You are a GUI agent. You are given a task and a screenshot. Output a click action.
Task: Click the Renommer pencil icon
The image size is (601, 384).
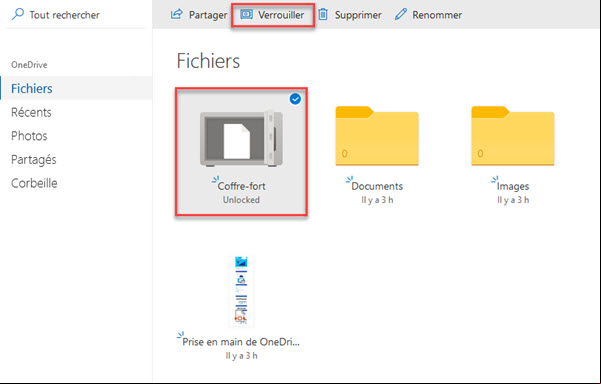point(401,15)
